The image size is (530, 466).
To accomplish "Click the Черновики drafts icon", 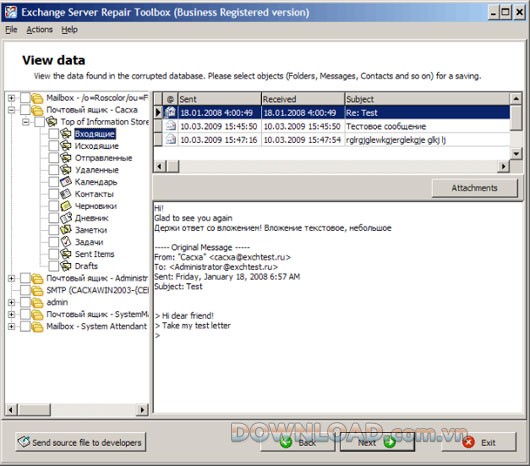I will pyautogui.click(x=66, y=206).
